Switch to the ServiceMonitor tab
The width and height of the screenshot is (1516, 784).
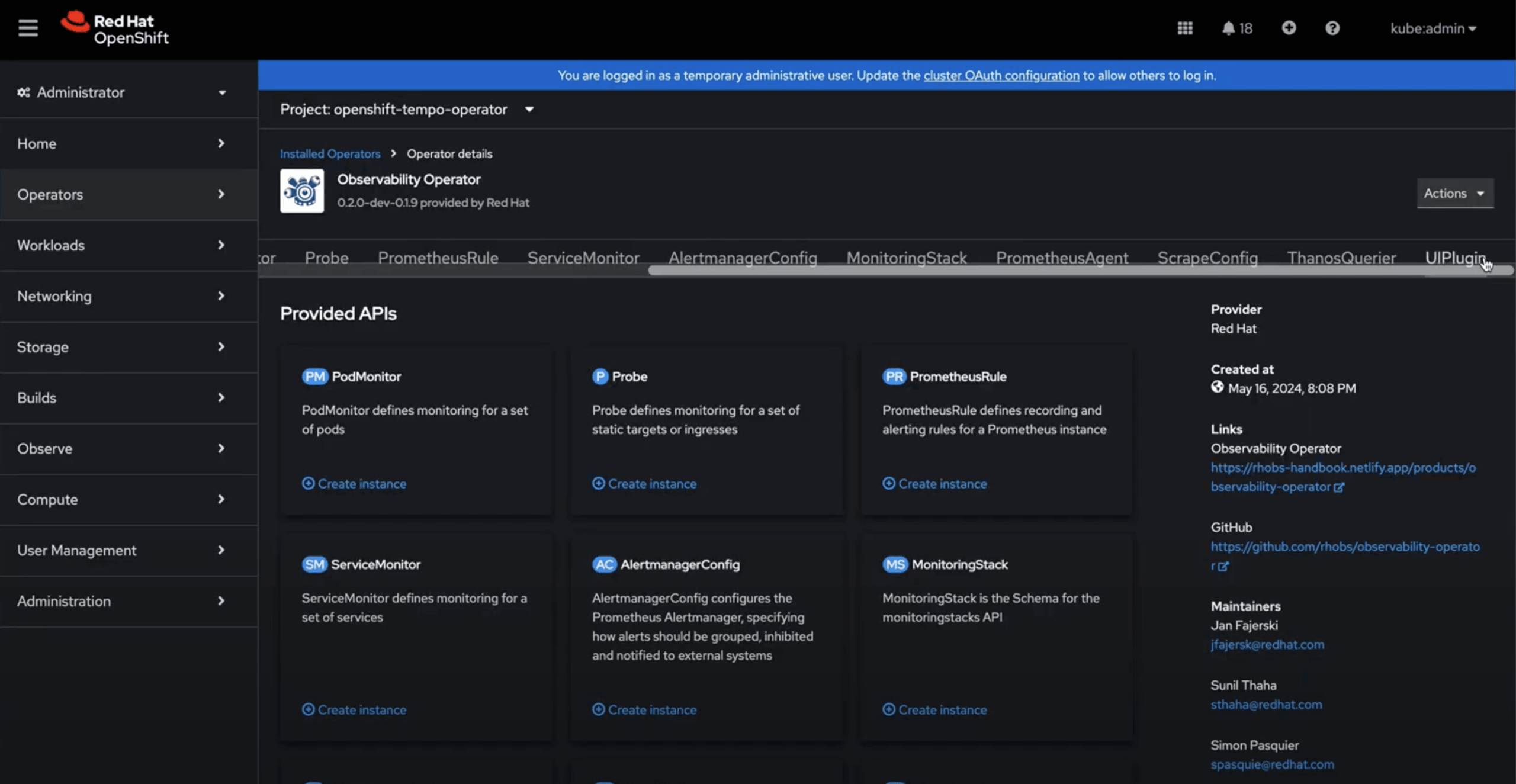pyautogui.click(x=583, y=258)
